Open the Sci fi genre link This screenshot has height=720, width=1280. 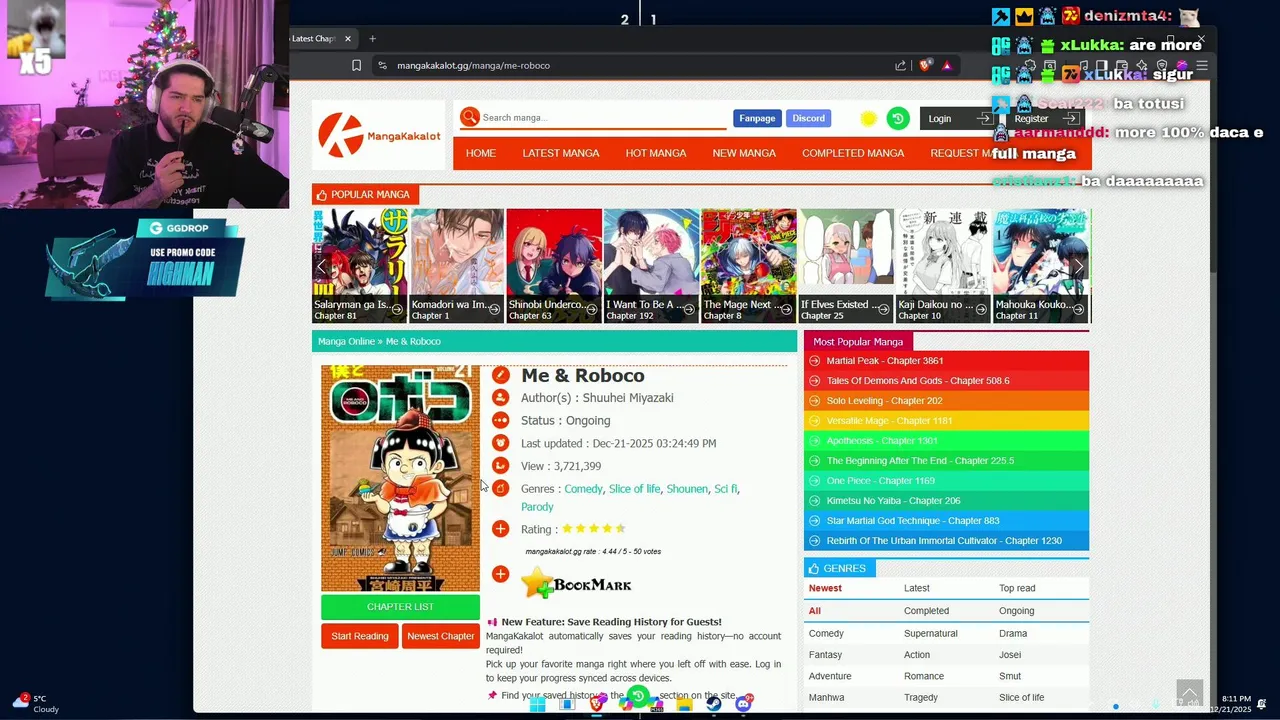pyautogui.click(x=725, y=489)
